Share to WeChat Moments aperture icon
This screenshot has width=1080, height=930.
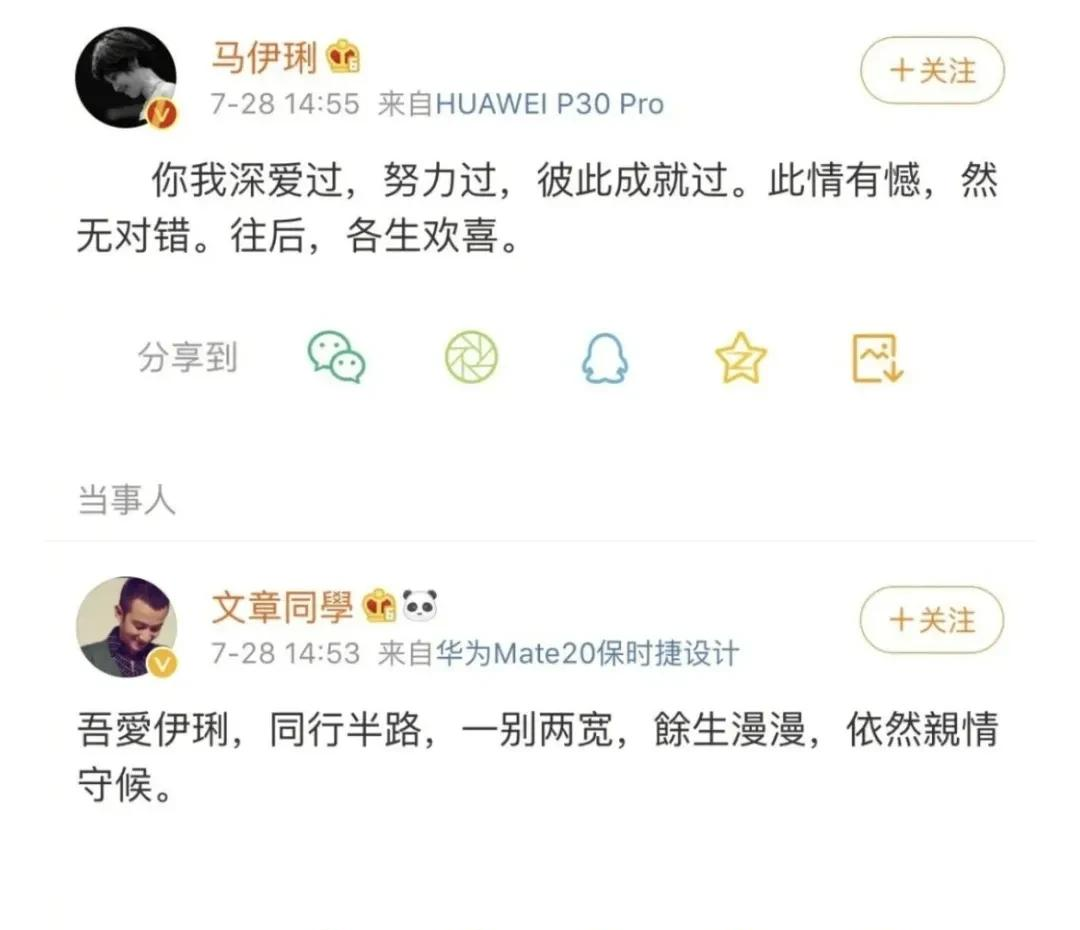(471, 357)
